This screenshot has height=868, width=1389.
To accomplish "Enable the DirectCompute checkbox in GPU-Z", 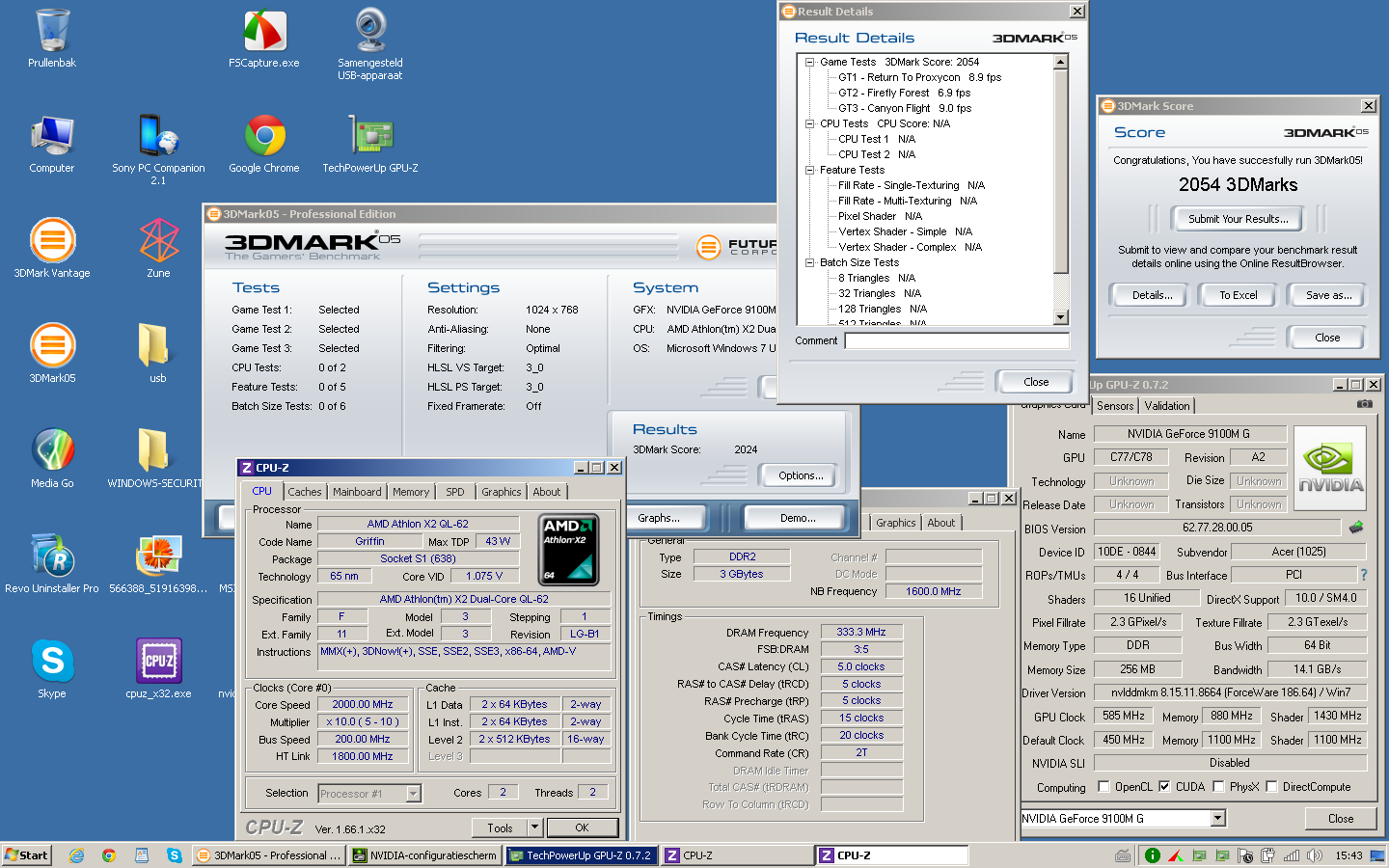I will [x=1271, y=787].
